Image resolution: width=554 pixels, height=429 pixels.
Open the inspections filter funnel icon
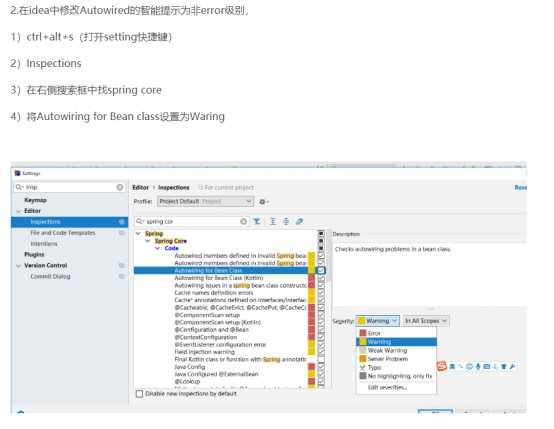[x=257, y=221]
